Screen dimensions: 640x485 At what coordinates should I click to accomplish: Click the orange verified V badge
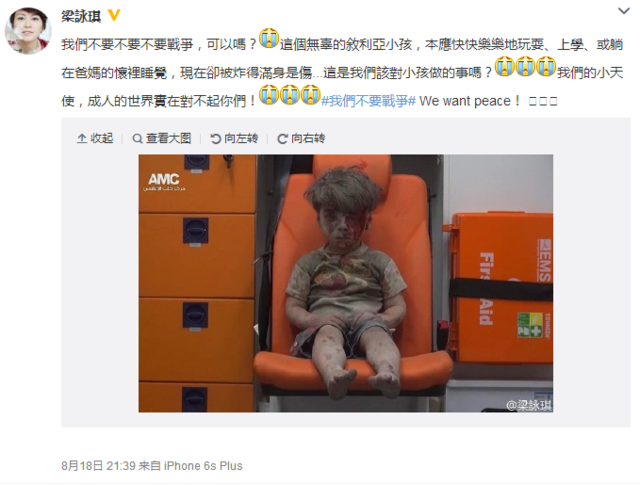(x=114, y=15)
